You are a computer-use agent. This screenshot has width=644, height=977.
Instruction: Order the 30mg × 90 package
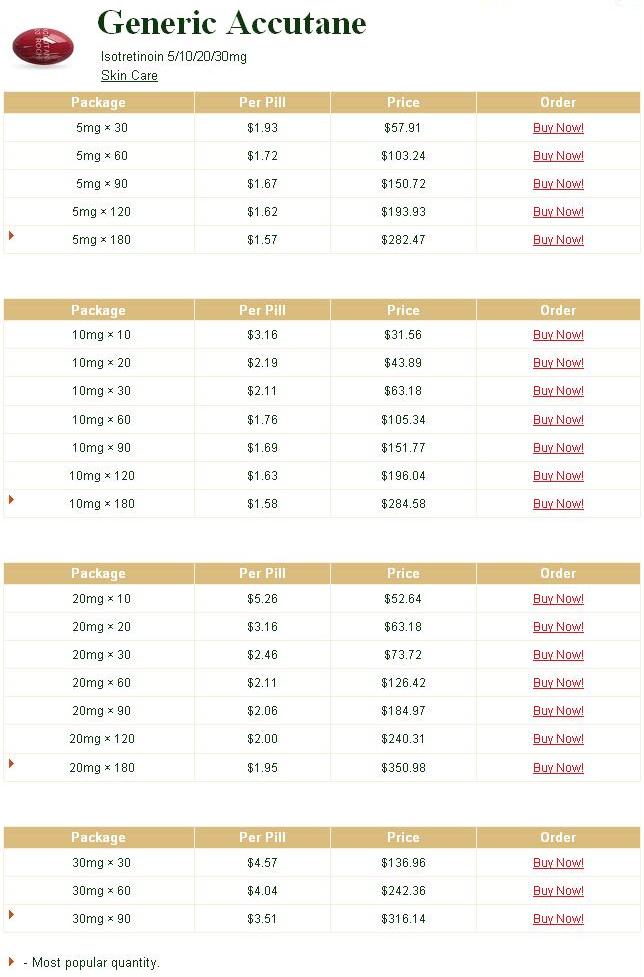point(558,919)
